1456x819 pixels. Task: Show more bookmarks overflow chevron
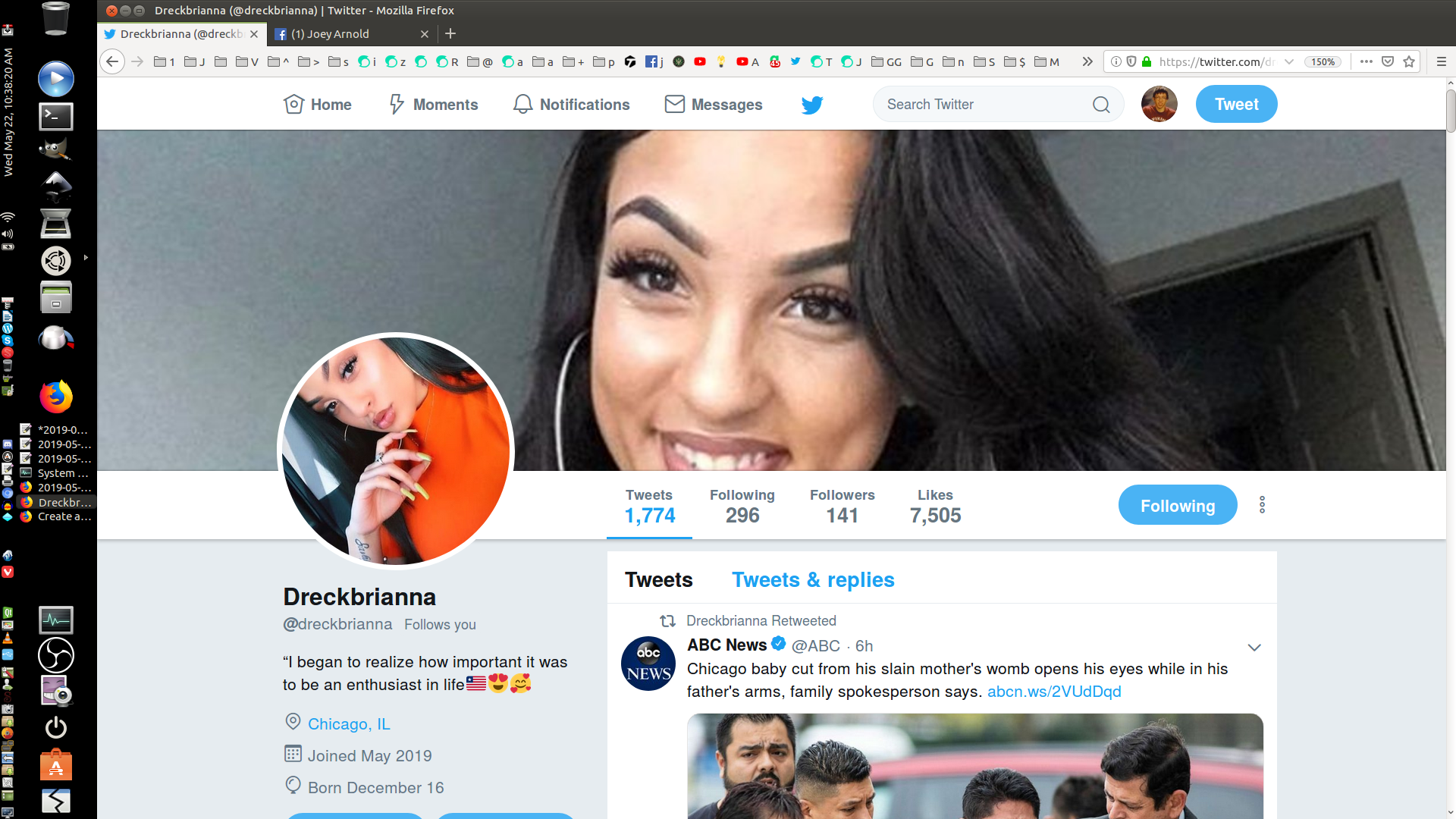pos(1087,61)
